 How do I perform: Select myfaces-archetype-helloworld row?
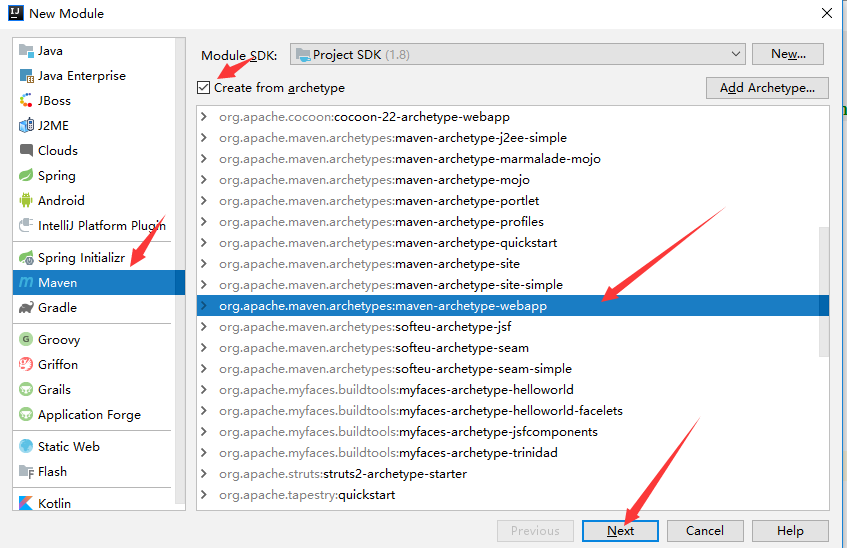513,390
